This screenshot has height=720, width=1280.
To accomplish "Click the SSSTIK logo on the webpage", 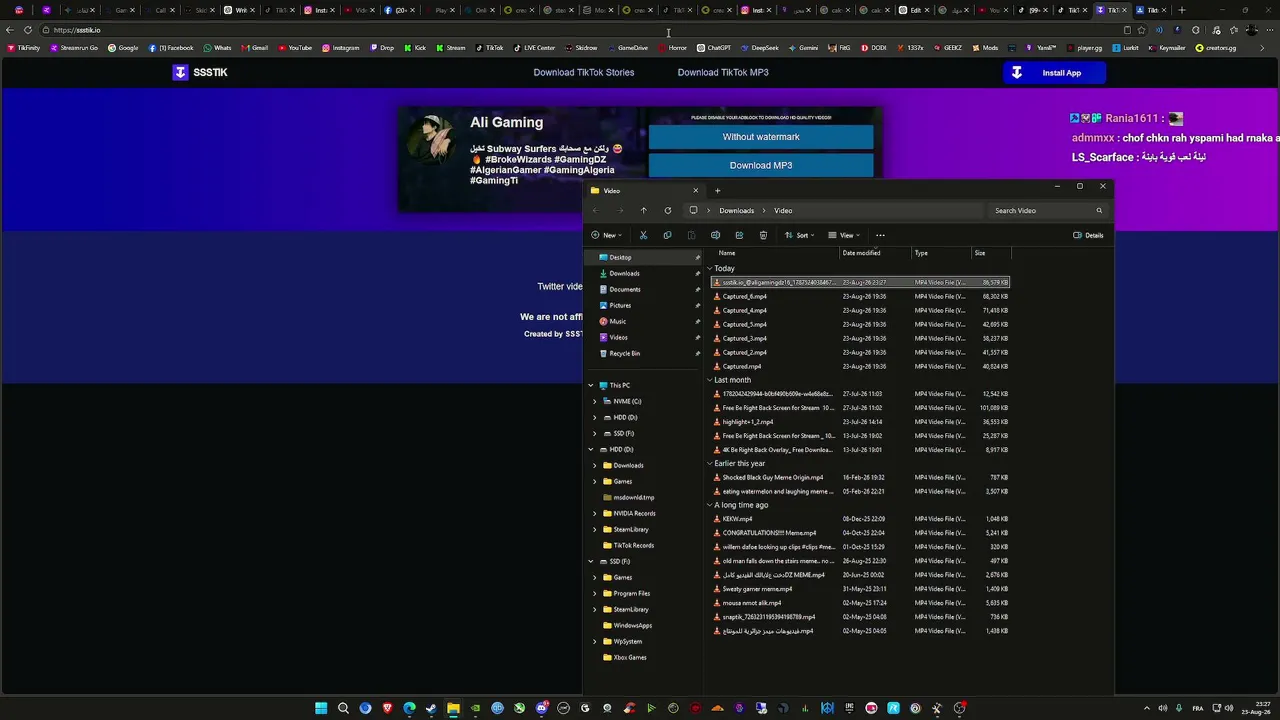I will pyautogui.click(x=200, y=72).
